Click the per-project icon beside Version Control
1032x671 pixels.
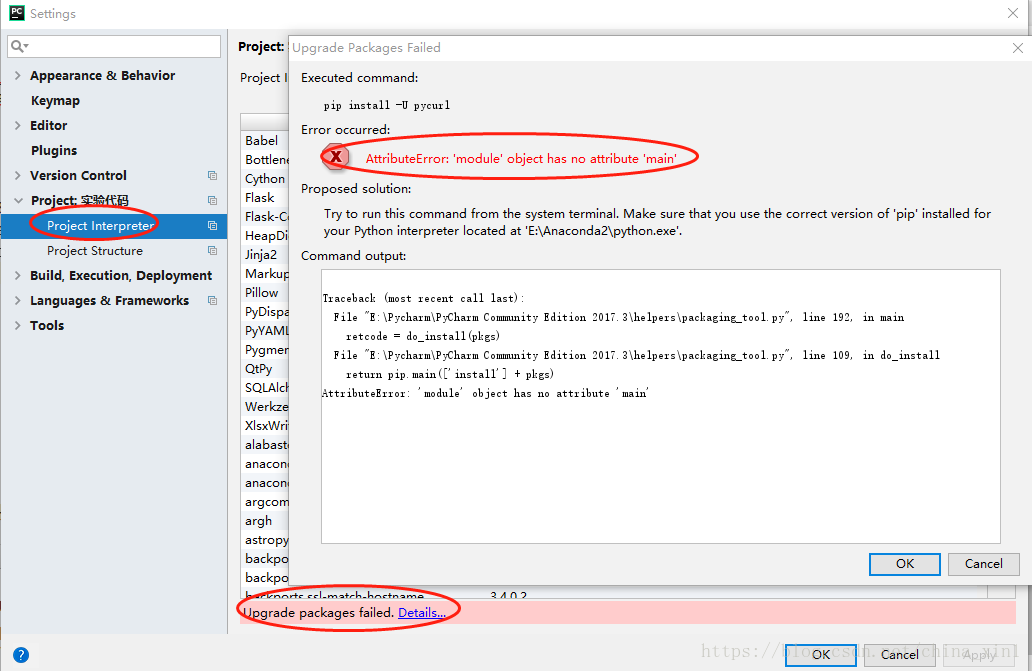pos(212,176)
